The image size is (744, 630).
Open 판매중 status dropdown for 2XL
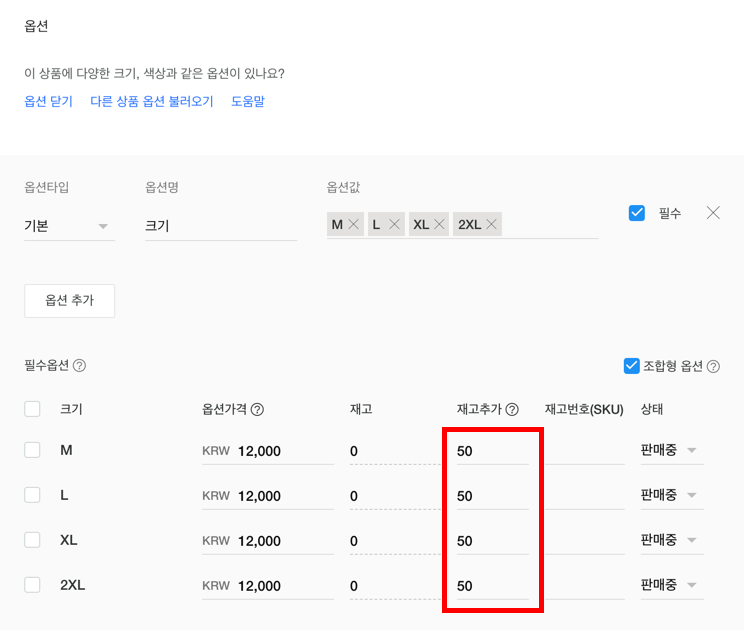[670, 585]
